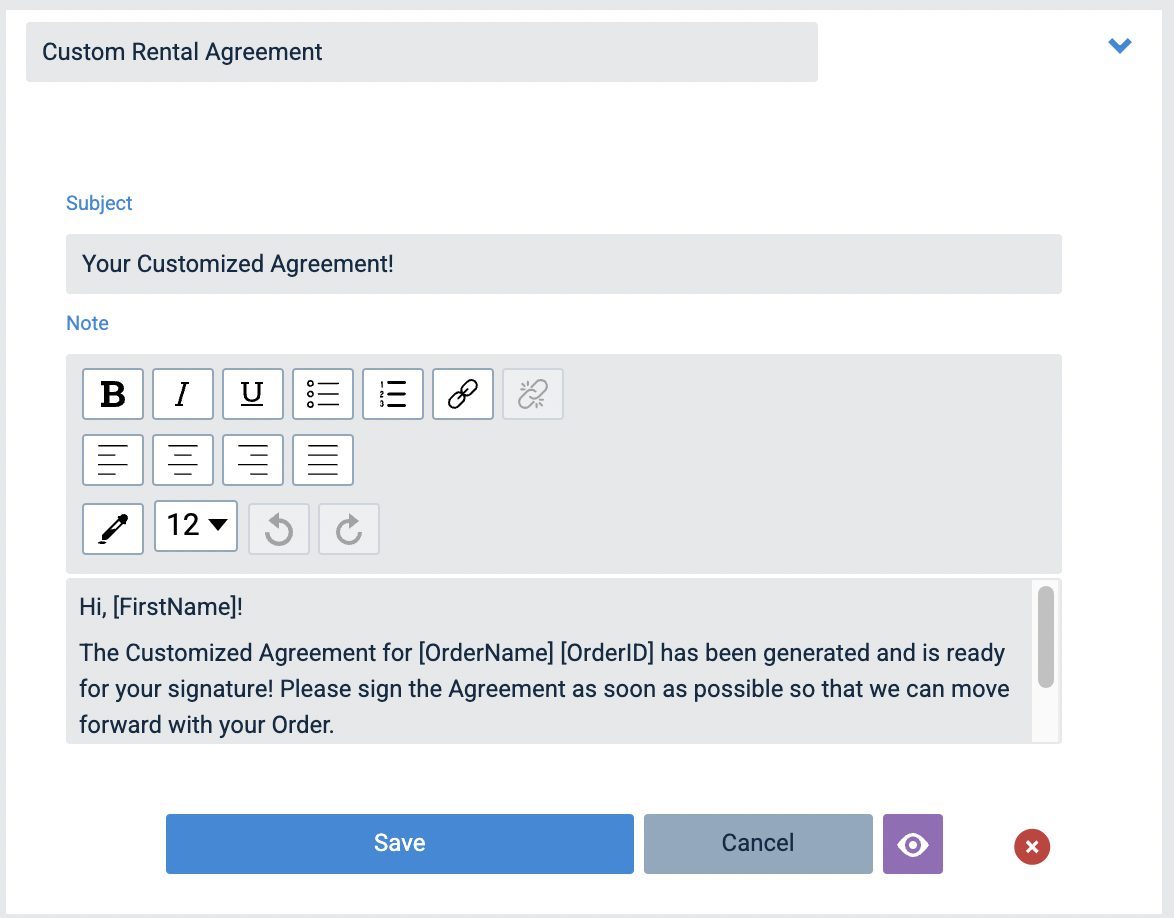
Task: Undo the last edit
Action: click(279, 528)
